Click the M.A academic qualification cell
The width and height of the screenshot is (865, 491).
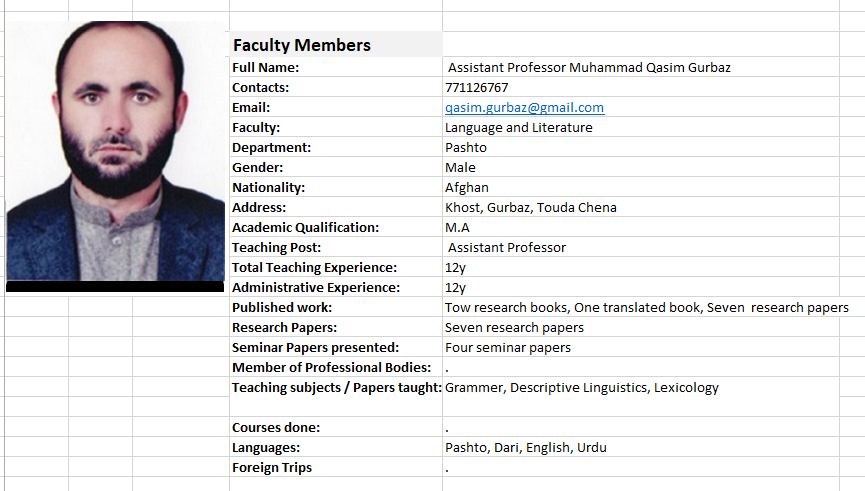641,227
